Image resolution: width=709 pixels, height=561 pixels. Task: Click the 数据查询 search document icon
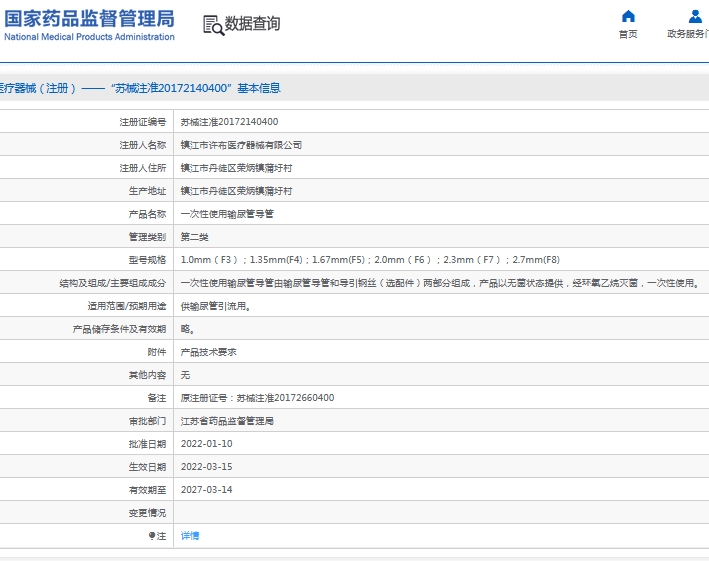[213, 25]
